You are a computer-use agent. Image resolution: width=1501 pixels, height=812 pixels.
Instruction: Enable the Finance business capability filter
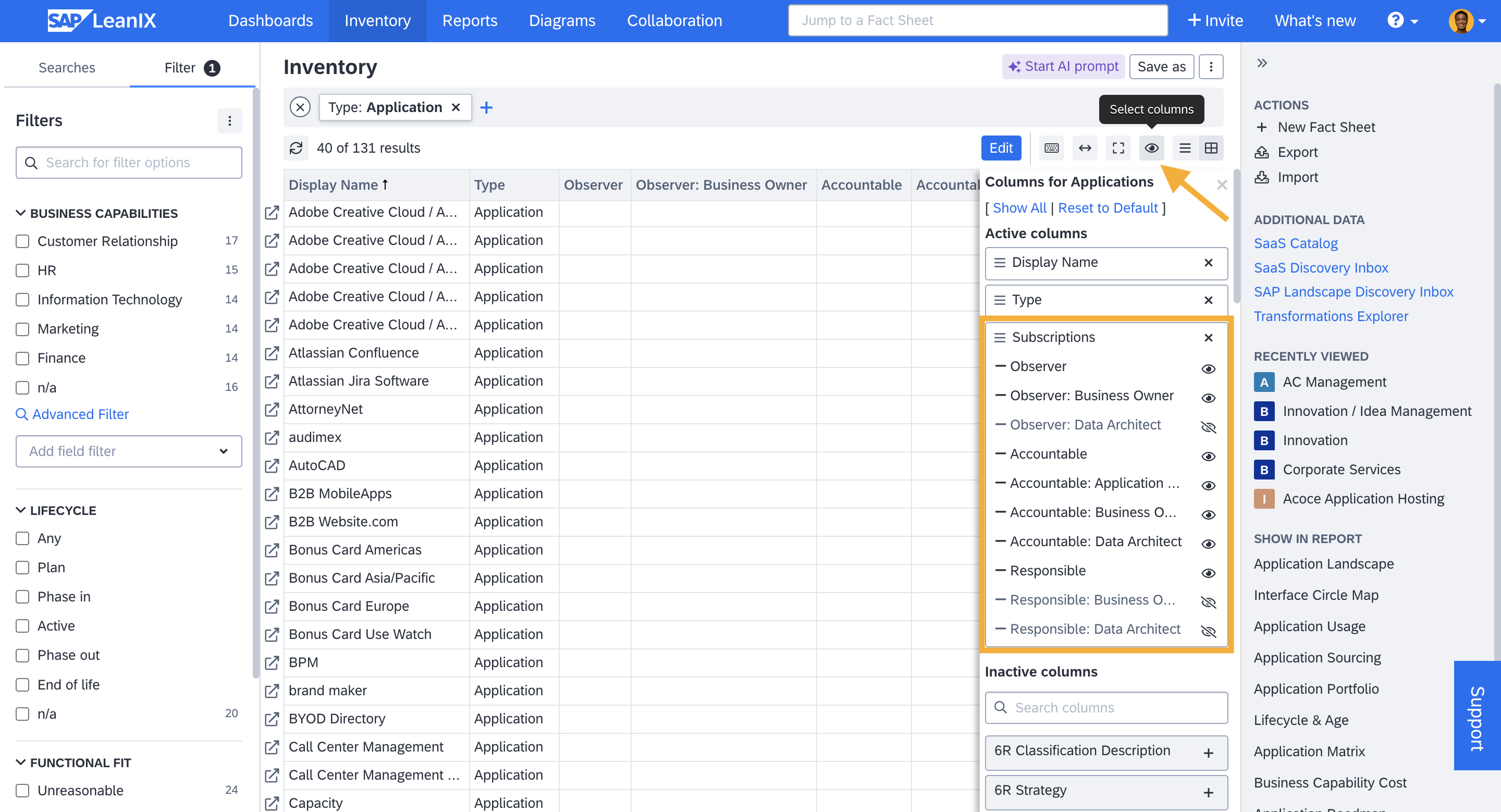pyautogui.click(x=22, y=357)
